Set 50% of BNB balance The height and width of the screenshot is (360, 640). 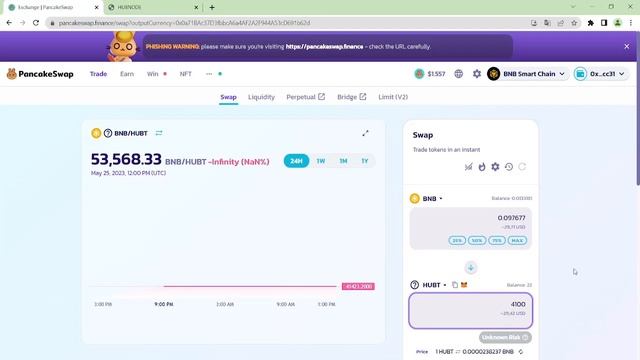[x=477, y=240]
